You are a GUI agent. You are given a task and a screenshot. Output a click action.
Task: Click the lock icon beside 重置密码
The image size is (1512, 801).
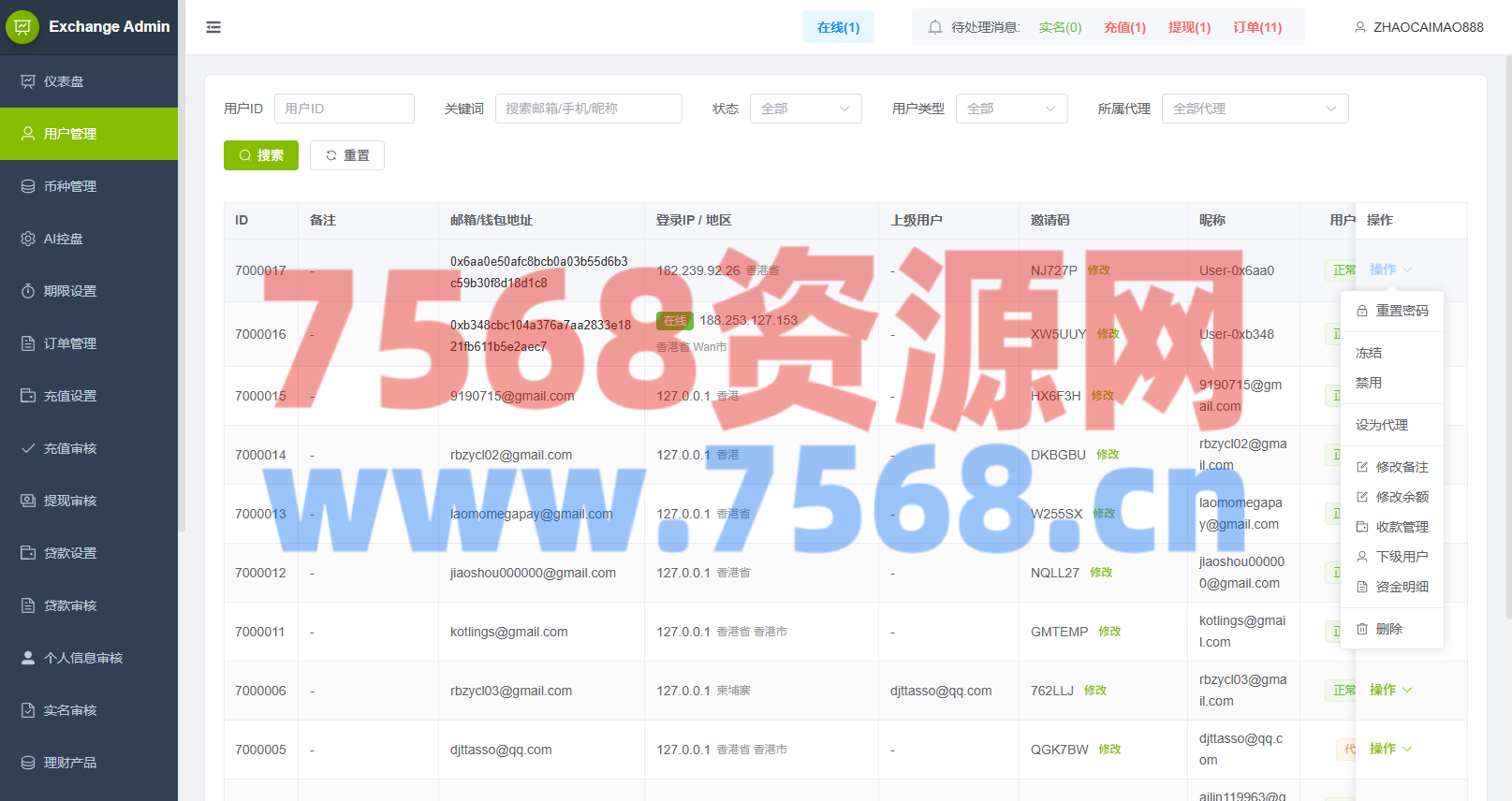pos(1362,311)
